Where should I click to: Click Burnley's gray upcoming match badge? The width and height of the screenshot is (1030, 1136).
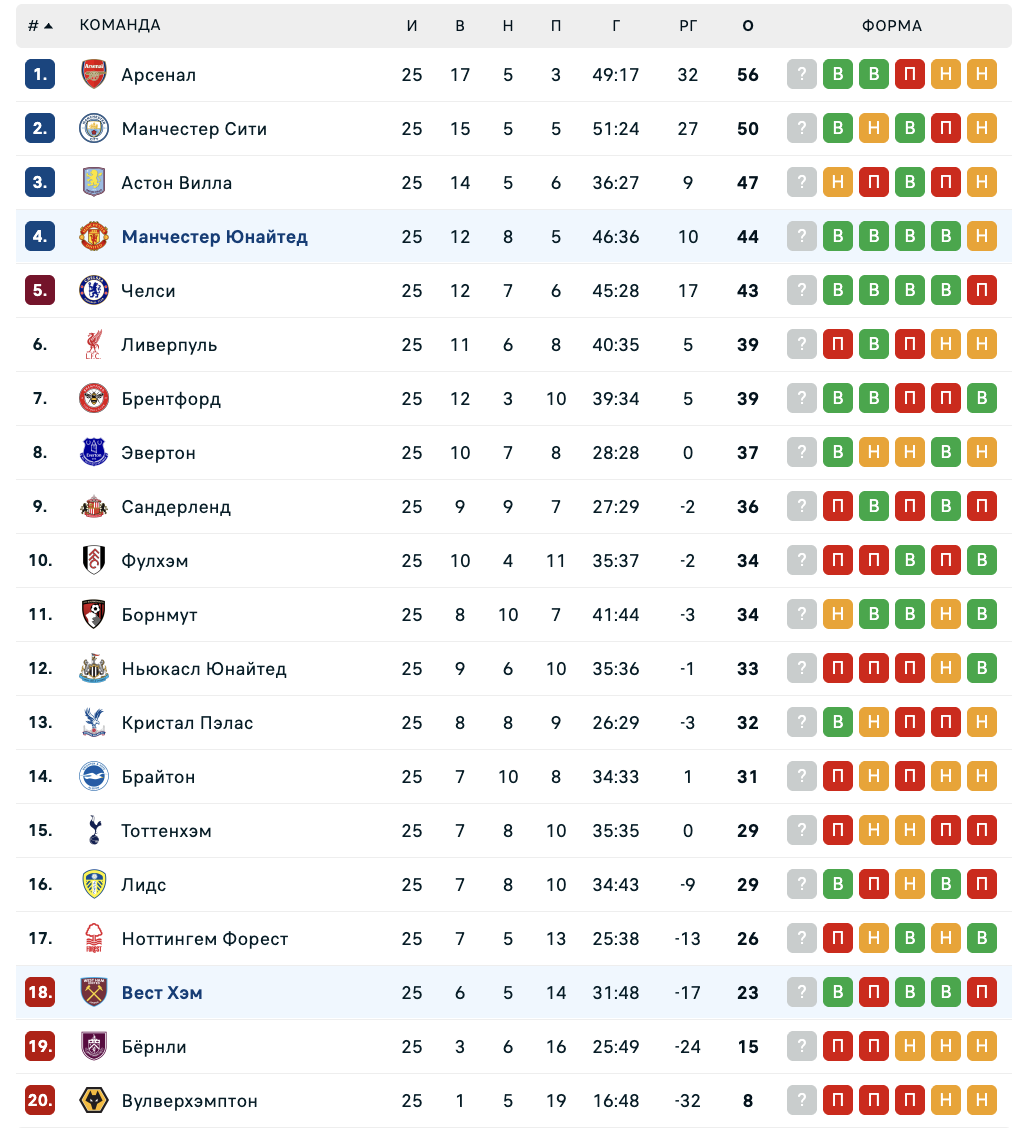click(802, 1047)
